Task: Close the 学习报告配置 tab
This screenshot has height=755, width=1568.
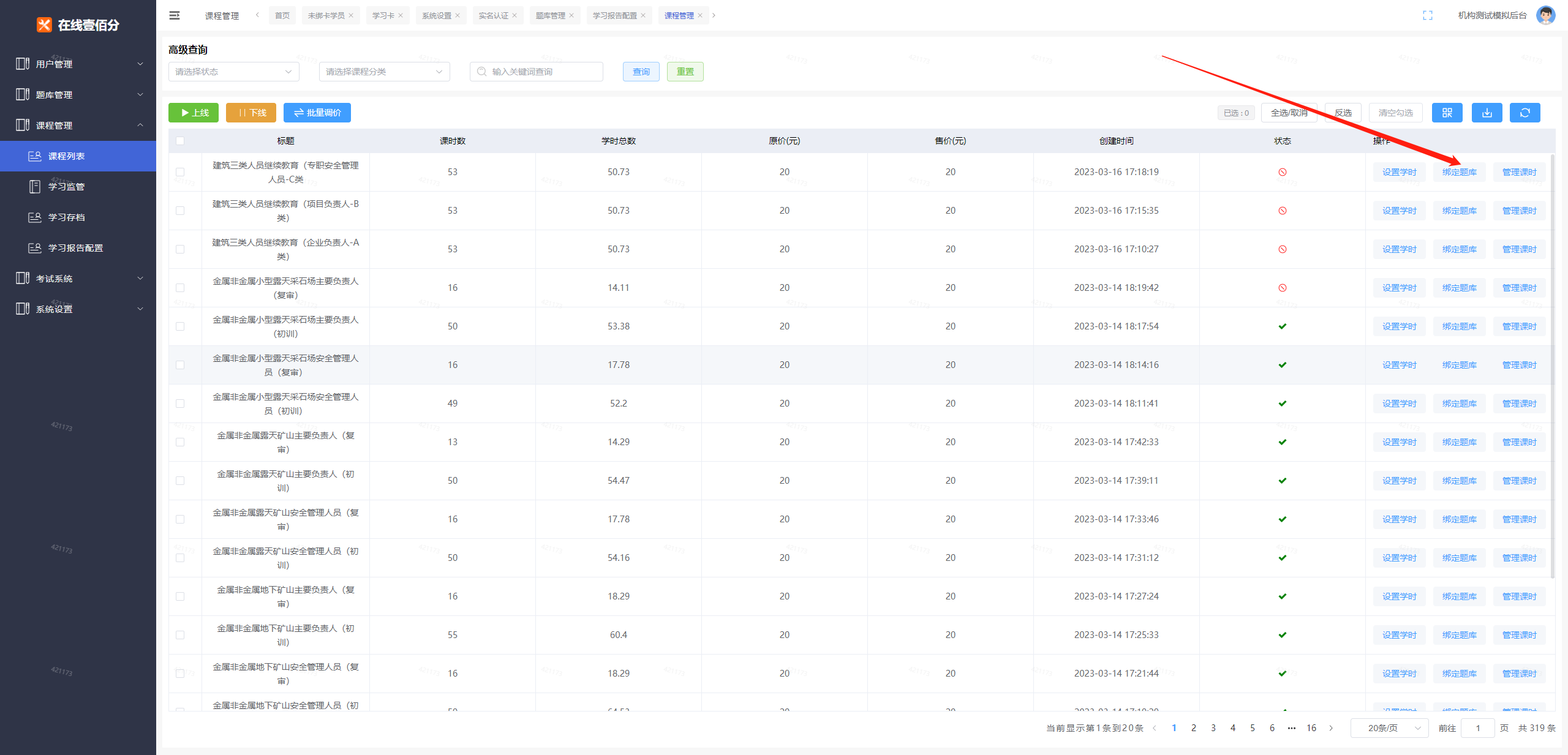Action: pyautogui.click(x=643, y=15)
